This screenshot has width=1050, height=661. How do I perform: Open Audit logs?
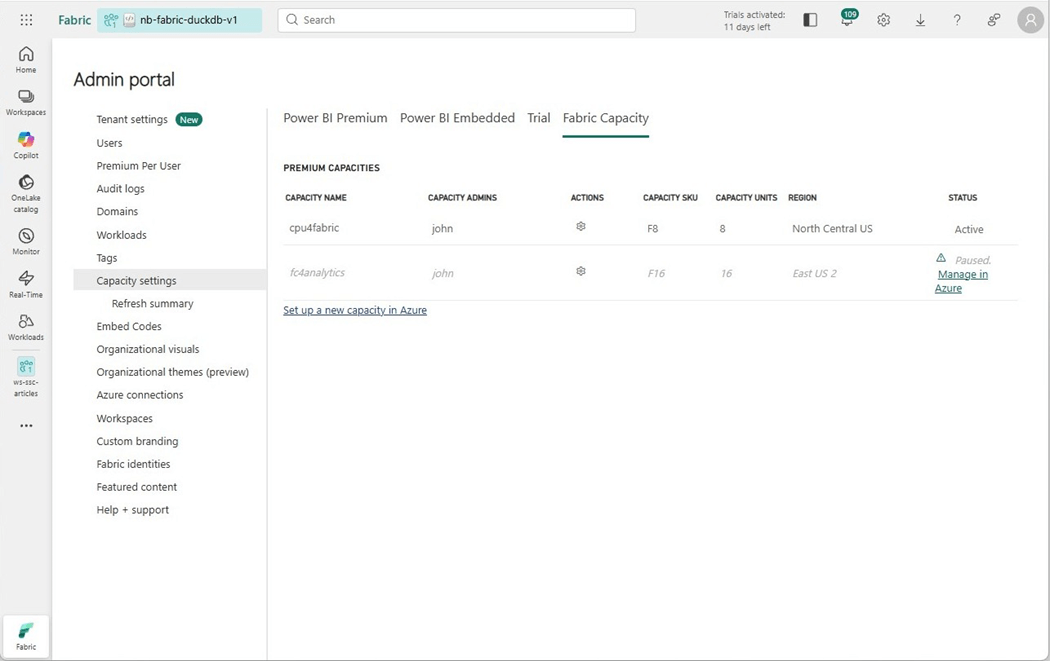[121, 189]
